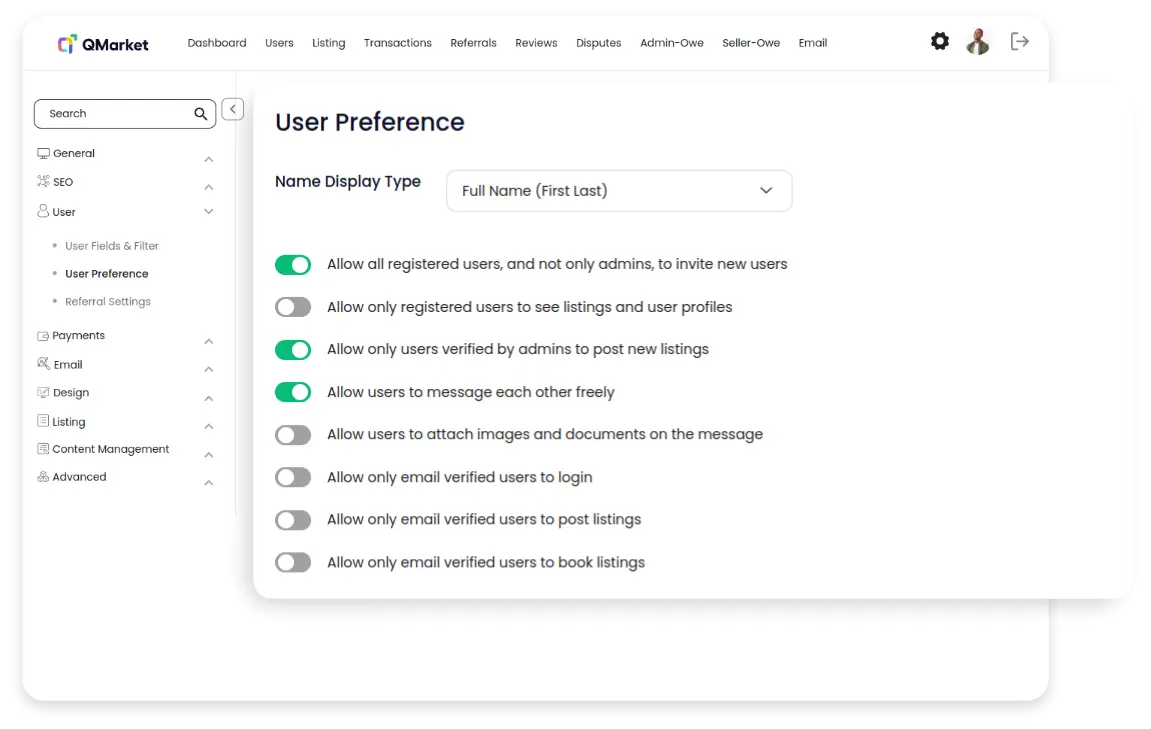Go to the Transactions menu item
Image resolution: width=1151 pixels, height=729 pixels.
[x=397, y=43]
